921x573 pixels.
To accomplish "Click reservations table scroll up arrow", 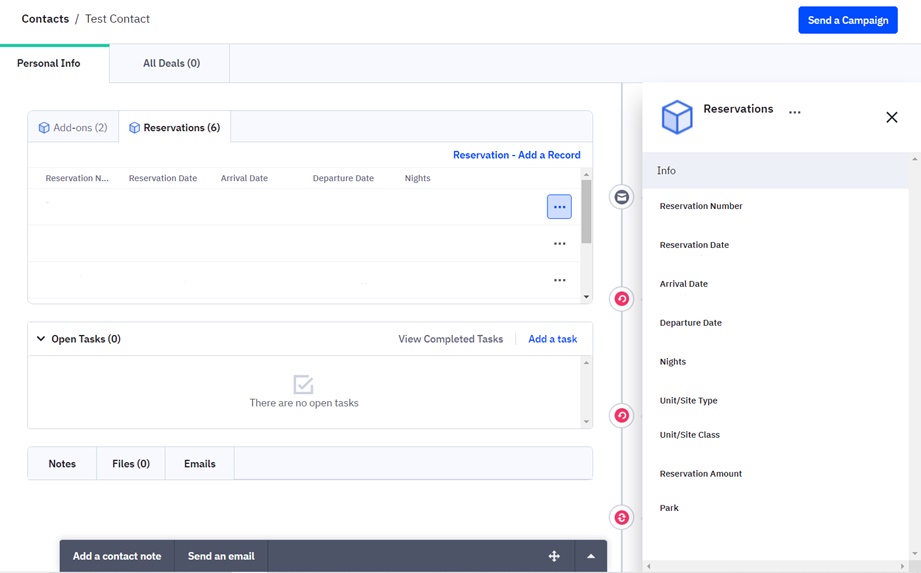I will [586, 175].
